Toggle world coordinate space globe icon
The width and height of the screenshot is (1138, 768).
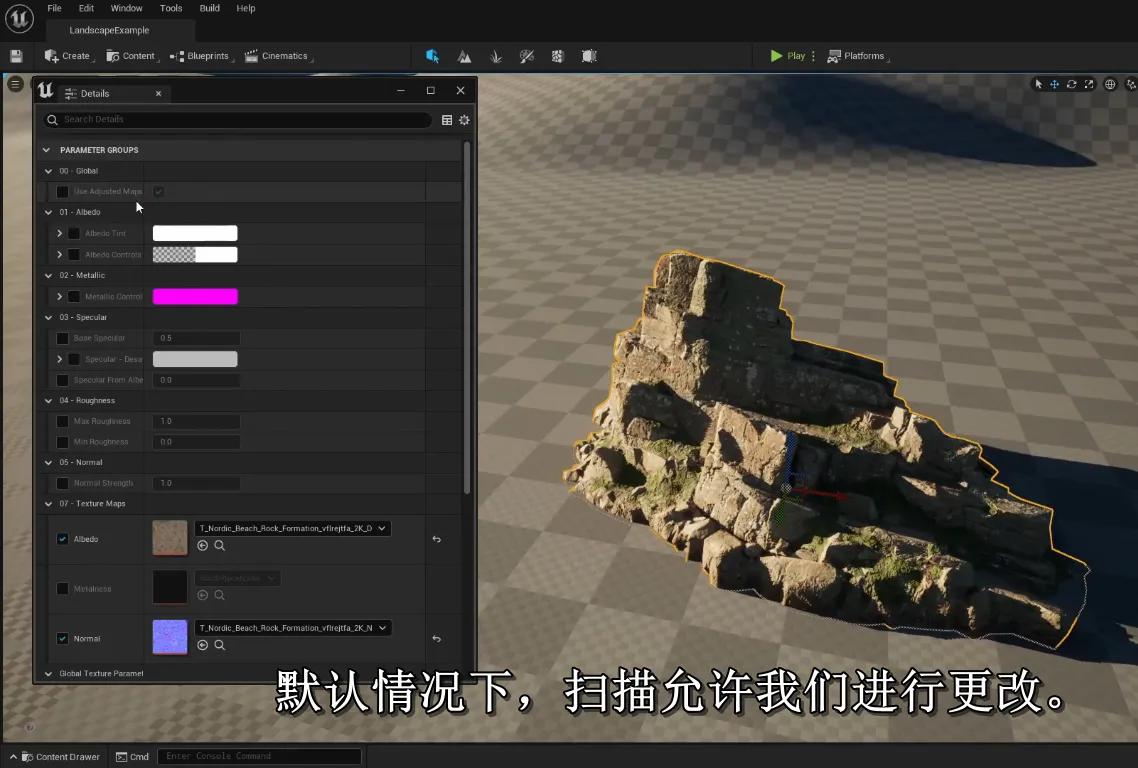(1110, 84)
